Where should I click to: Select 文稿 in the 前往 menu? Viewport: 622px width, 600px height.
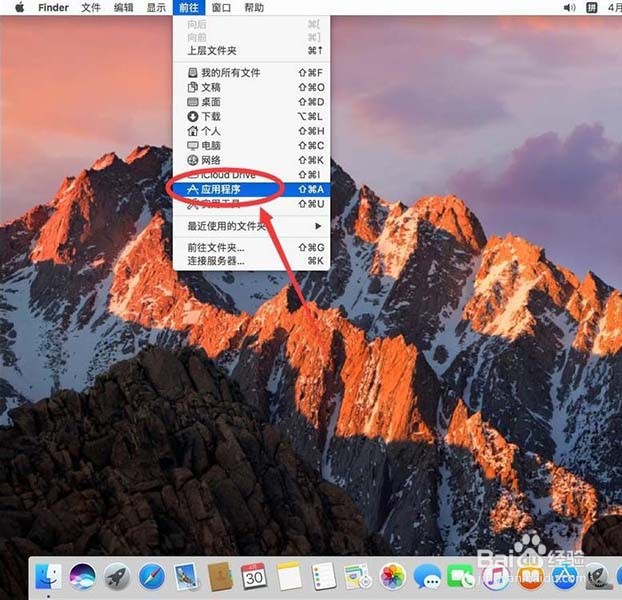click(251, 87)
